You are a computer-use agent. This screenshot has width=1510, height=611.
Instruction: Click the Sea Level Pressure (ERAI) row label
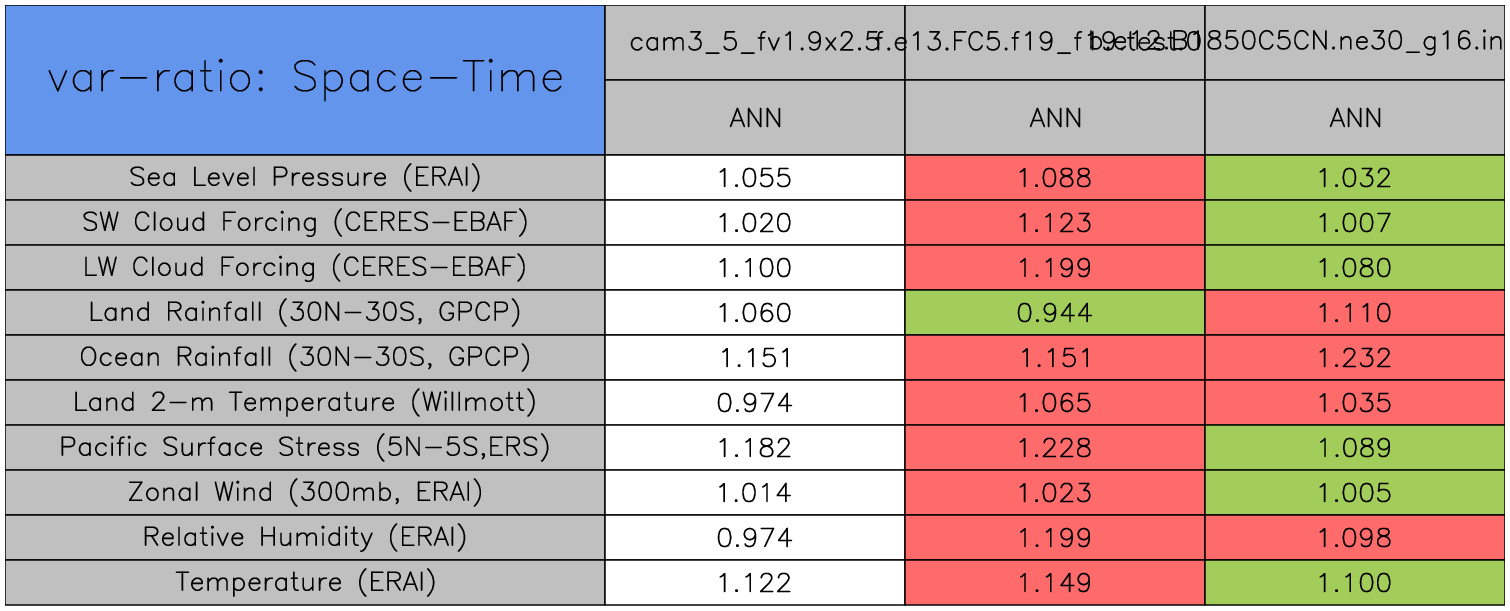coord(305,178)
